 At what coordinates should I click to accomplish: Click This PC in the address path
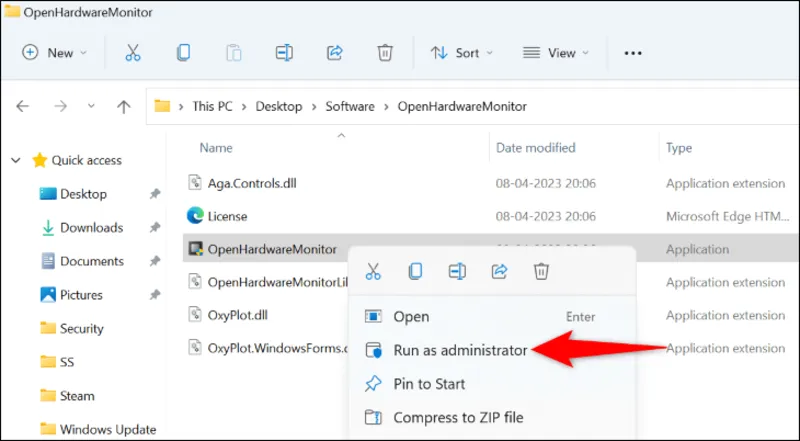pyautogui.click(x=212, y=106)
